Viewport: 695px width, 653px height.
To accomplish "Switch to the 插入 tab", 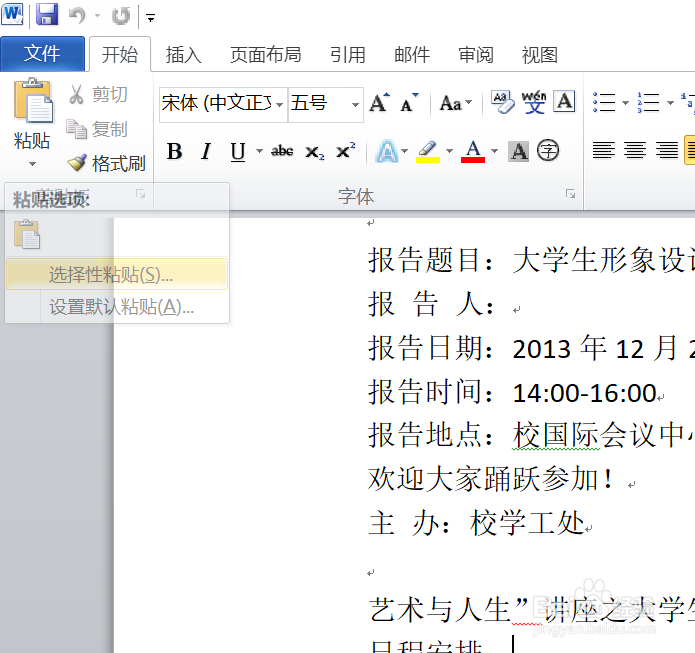I will coord(184,55).
